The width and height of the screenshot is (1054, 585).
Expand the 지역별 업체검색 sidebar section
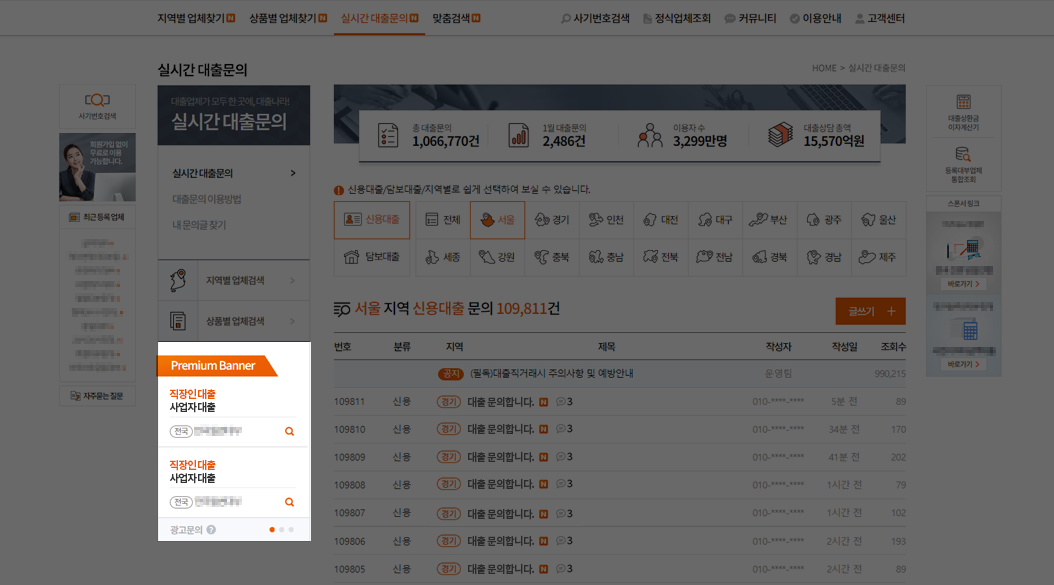234,281
